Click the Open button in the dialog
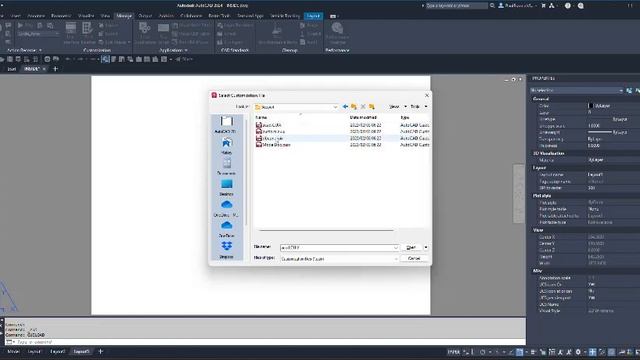Screen dimensions: 640x360 (411, 247)
